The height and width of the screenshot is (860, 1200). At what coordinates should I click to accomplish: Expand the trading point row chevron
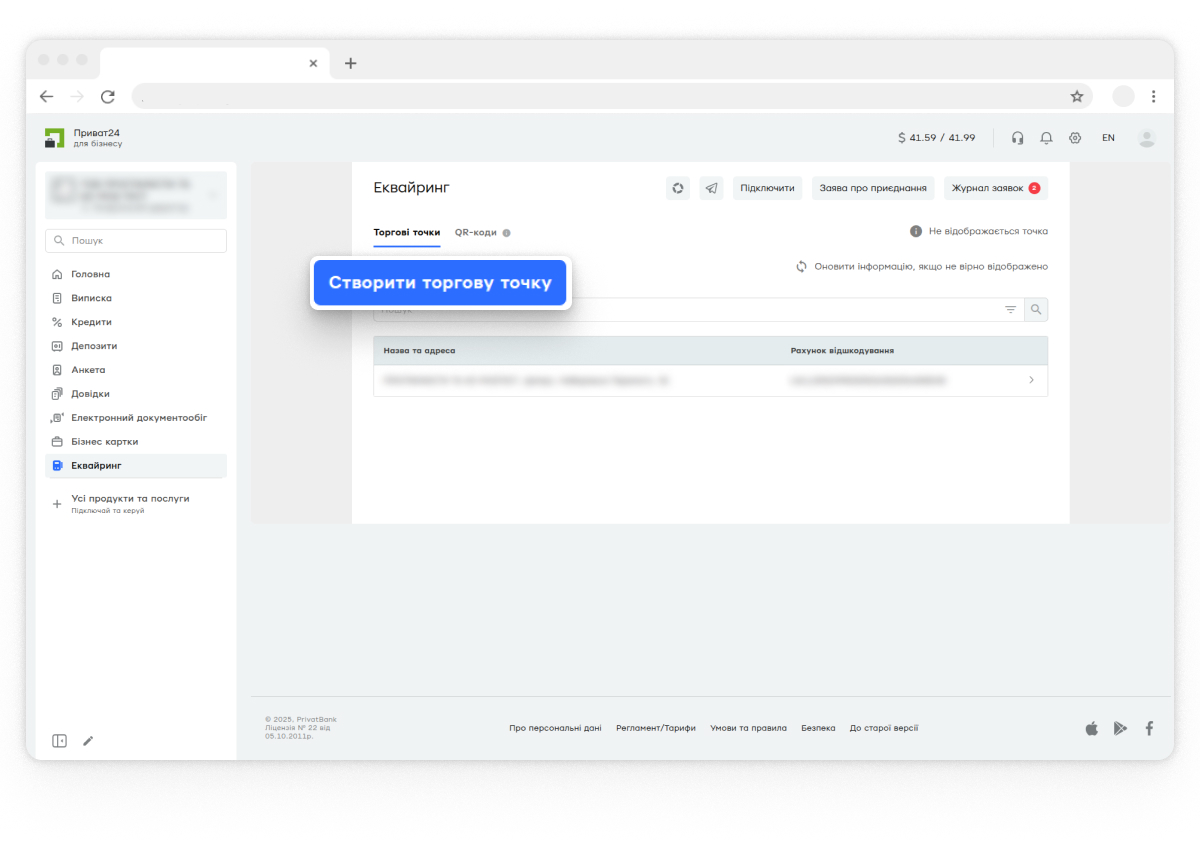point(1031,380)
